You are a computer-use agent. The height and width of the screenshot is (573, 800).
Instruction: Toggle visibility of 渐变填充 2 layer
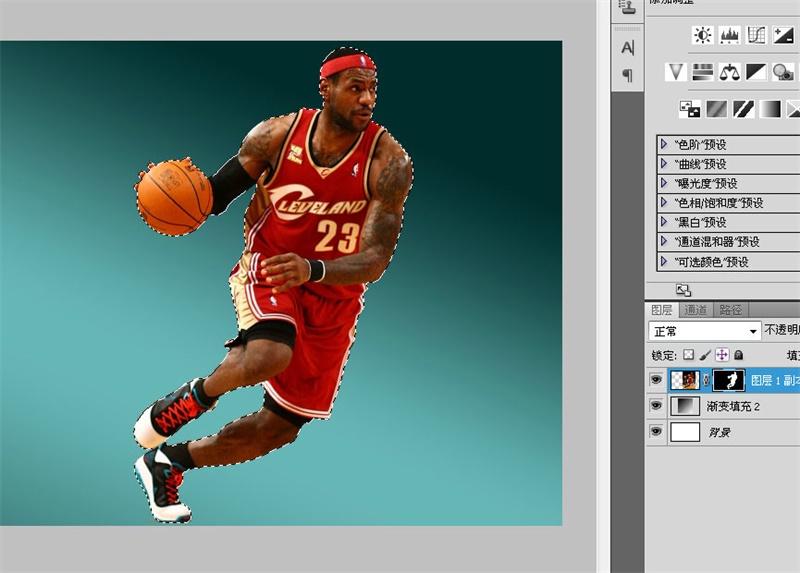tap(656, 406)
